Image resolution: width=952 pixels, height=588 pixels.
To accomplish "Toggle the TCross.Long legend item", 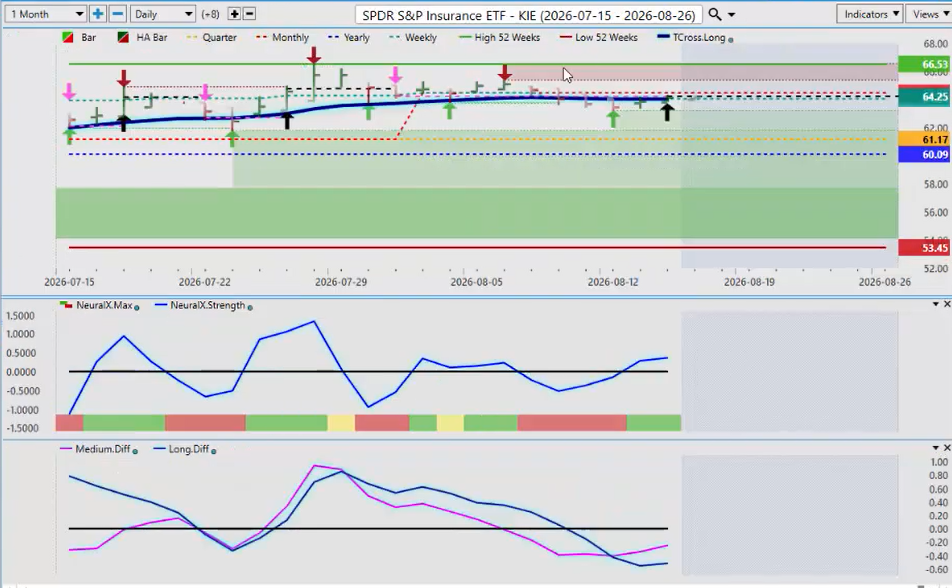I will tap(692, 38).
